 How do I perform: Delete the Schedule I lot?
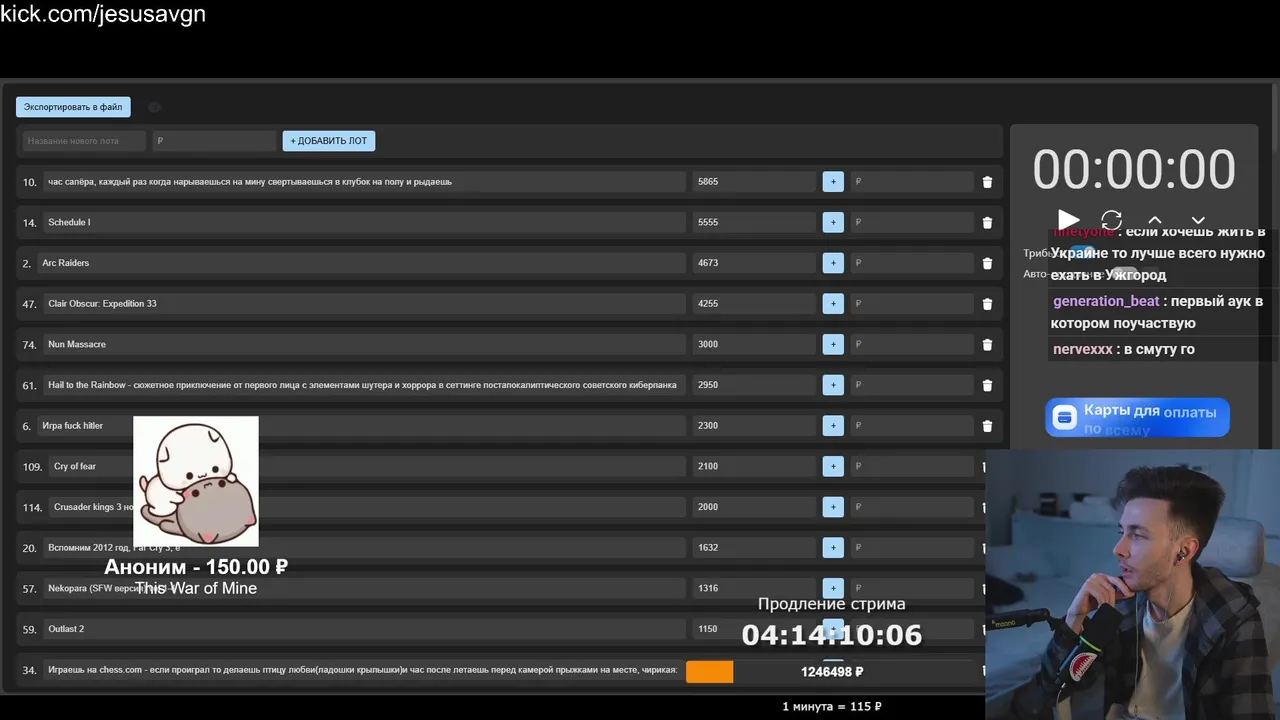987,222
